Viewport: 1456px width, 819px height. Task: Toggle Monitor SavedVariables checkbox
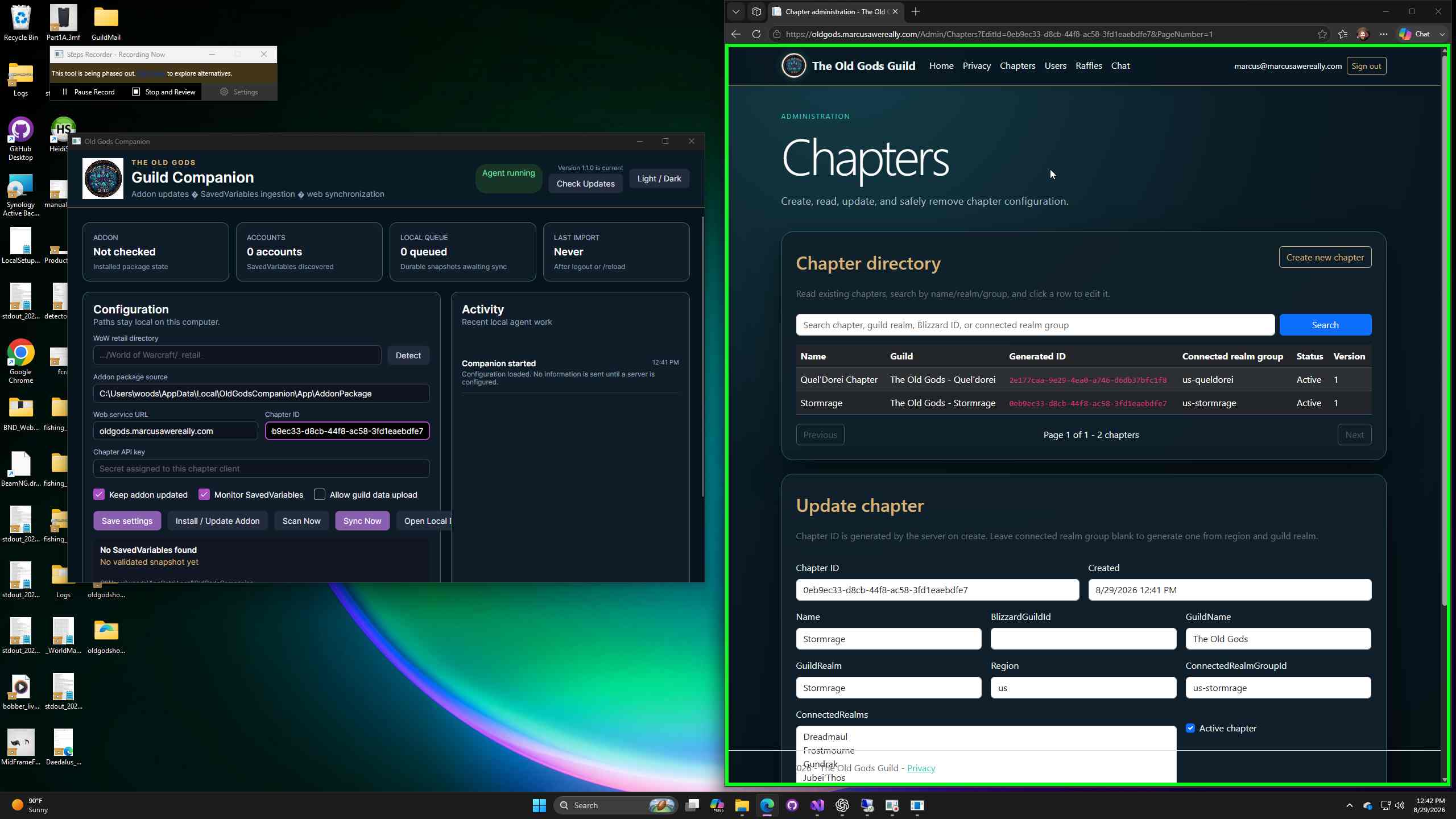[204, 495]
